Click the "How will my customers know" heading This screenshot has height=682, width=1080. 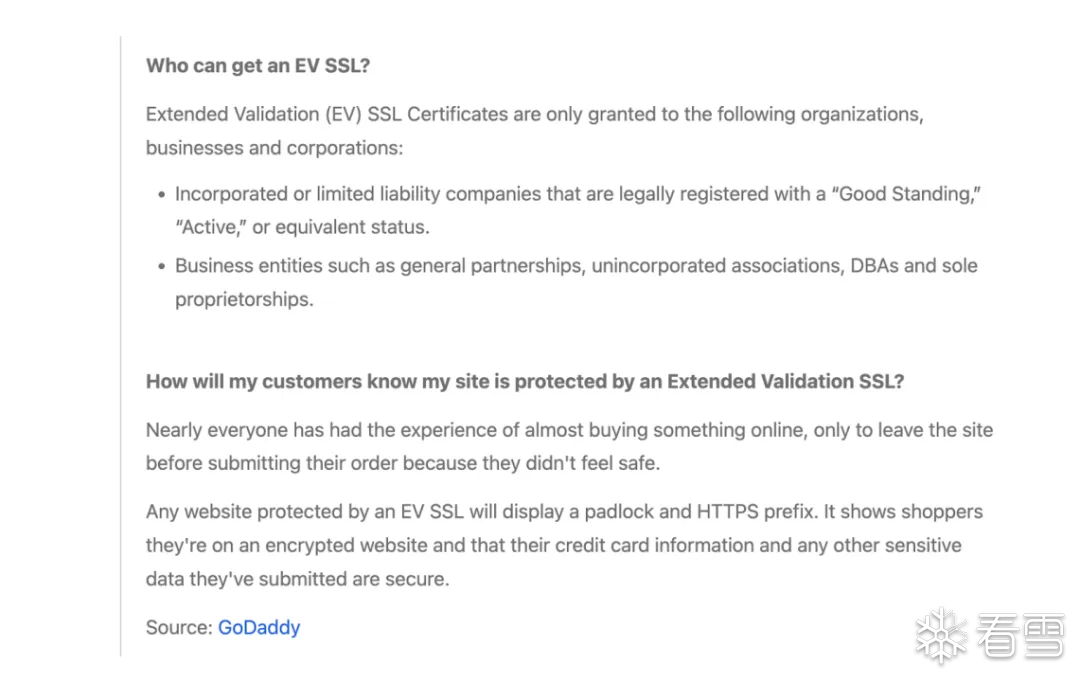525,382
